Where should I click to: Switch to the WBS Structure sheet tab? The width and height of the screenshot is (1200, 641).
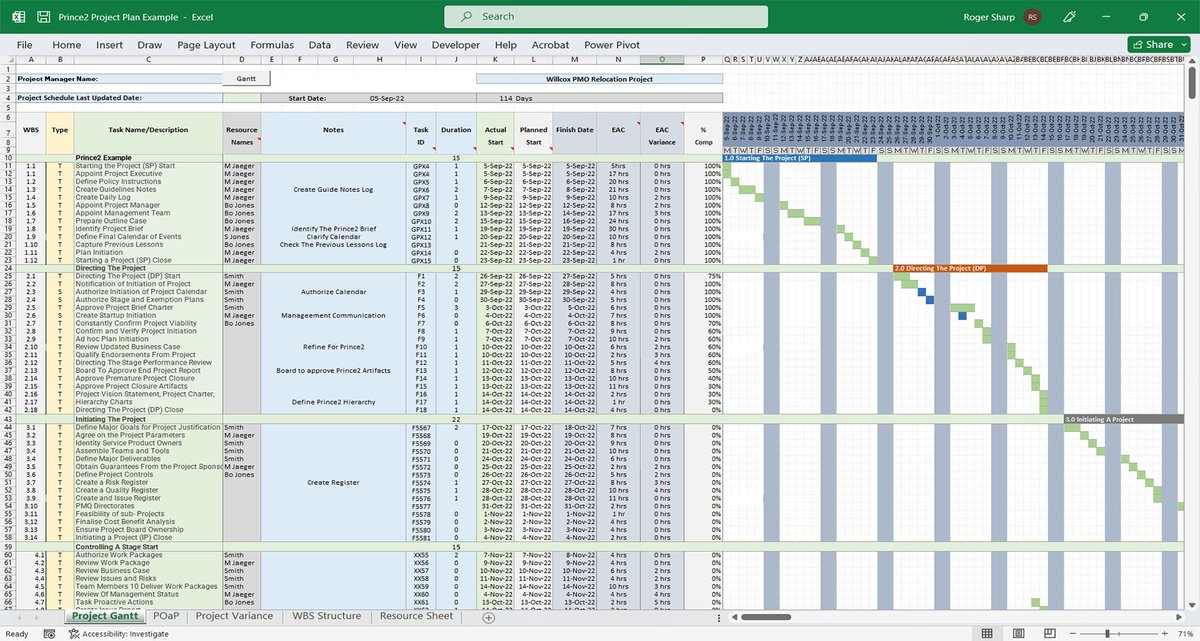coord(326,617)
